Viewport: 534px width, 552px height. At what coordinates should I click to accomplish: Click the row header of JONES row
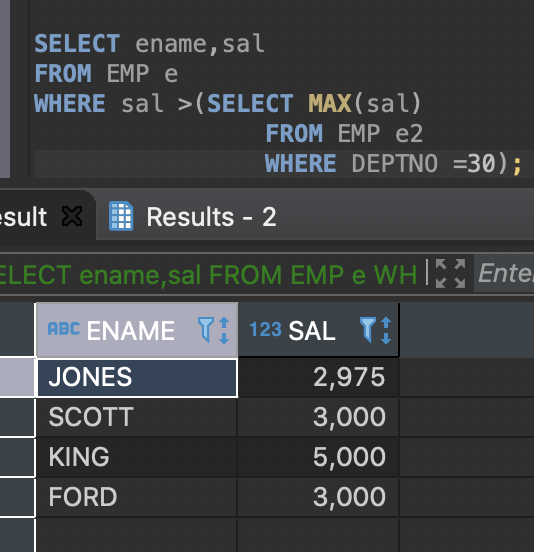click(x=17, y=377)
